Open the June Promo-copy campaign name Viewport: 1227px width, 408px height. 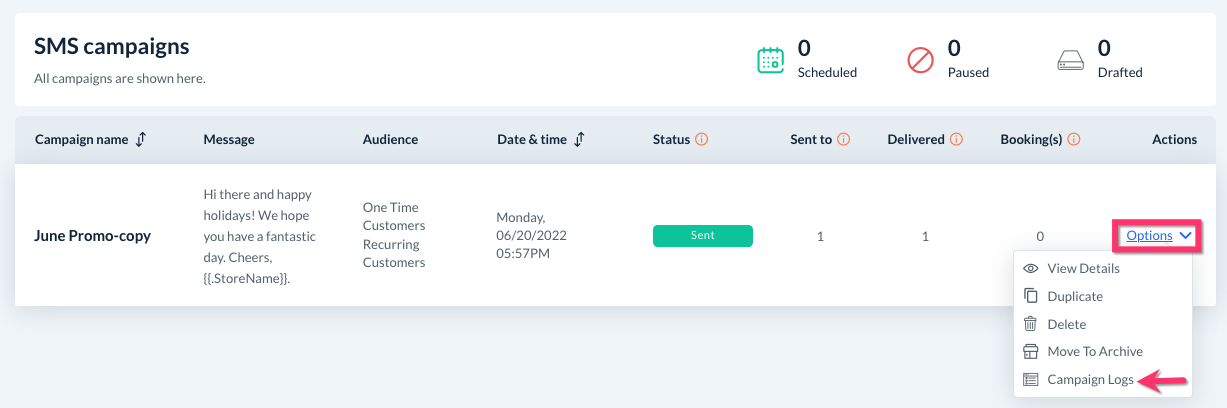pyautogui.click(x=92, y=236)
